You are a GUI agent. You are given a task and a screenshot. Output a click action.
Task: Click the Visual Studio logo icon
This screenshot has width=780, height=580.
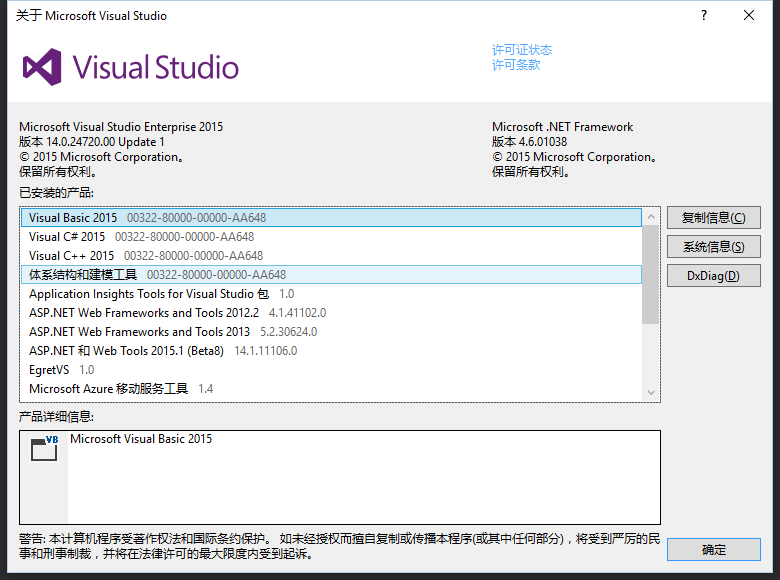pyautogui.click(x=42, y=67)
